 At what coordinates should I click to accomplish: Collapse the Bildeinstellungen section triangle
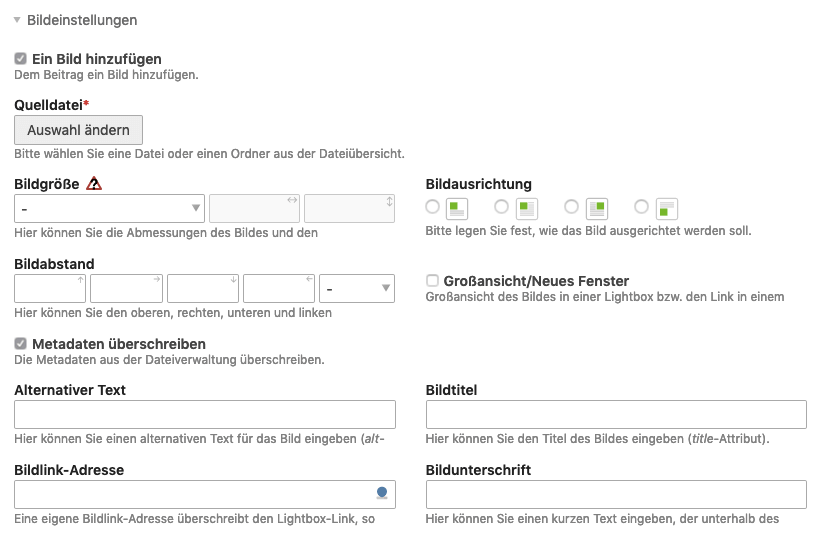[17, 20]
